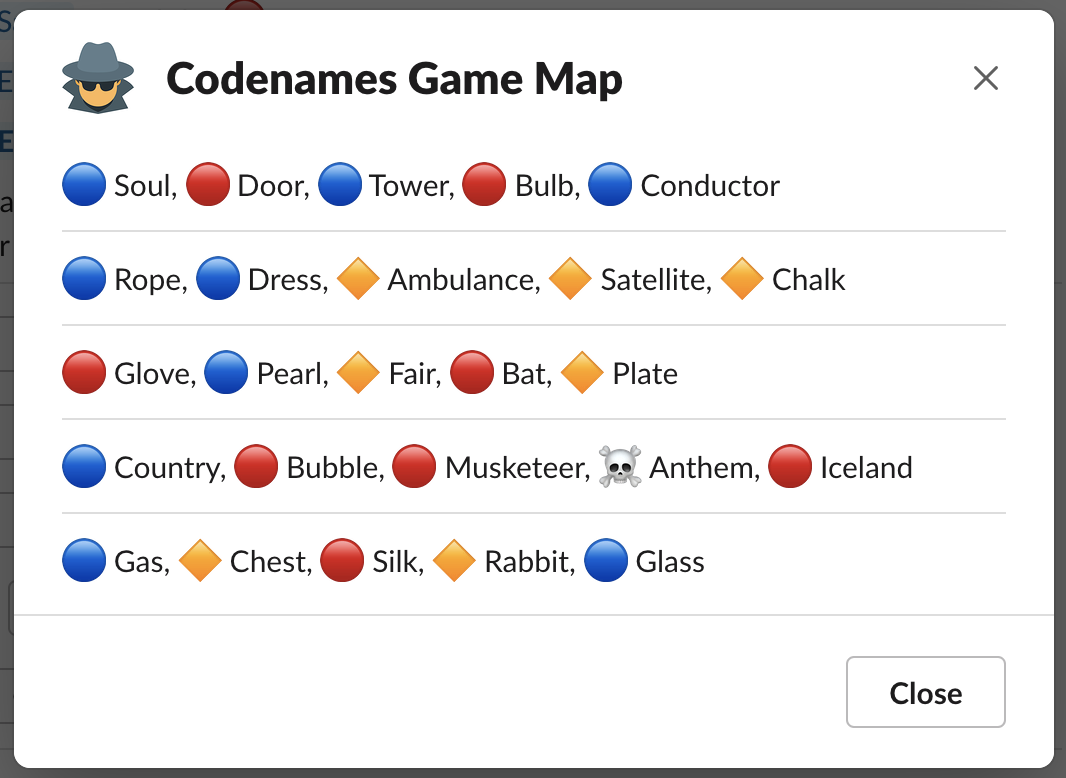Click the blue circle beside Conductor
Image resolution: width=1066 pixels, height=778 pixels.
pyautogui.click(x=610, y=184)
